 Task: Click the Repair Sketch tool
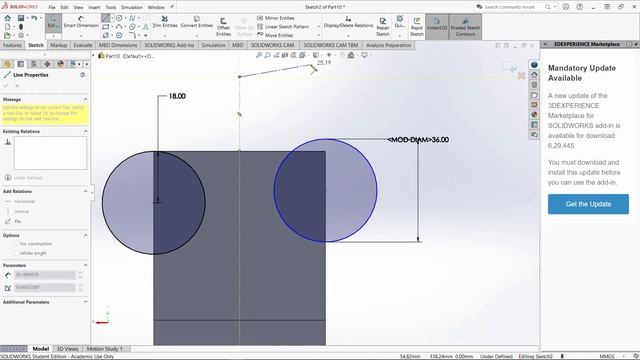tap(382, 27)
